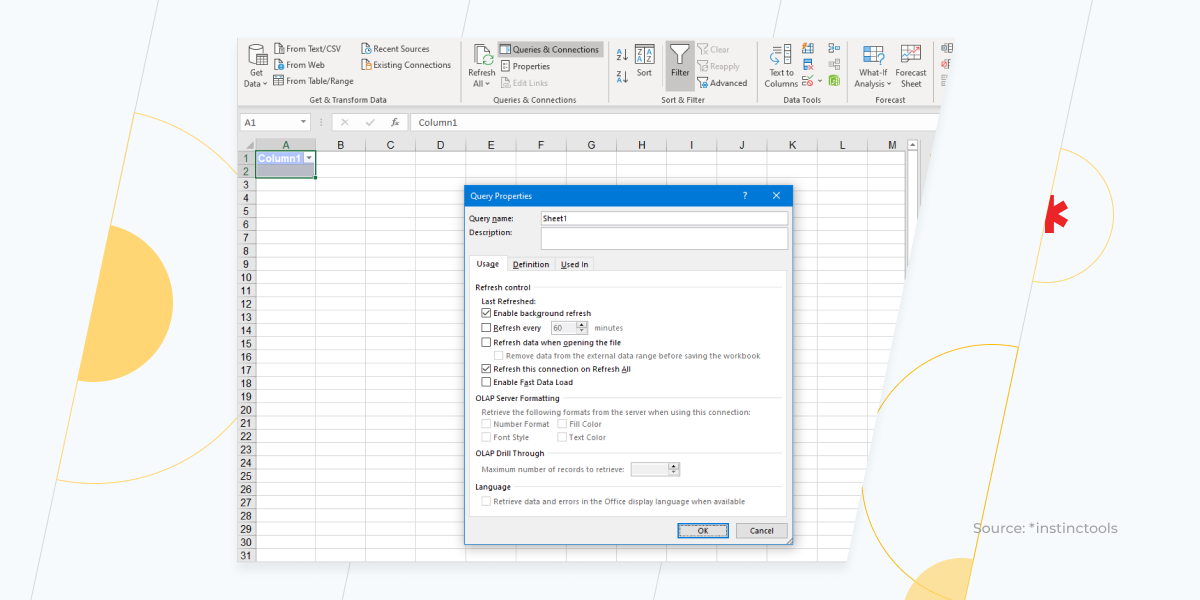Sort Z to A descending
This screenshot has height=600, width=1200.
tap(622, 76)
